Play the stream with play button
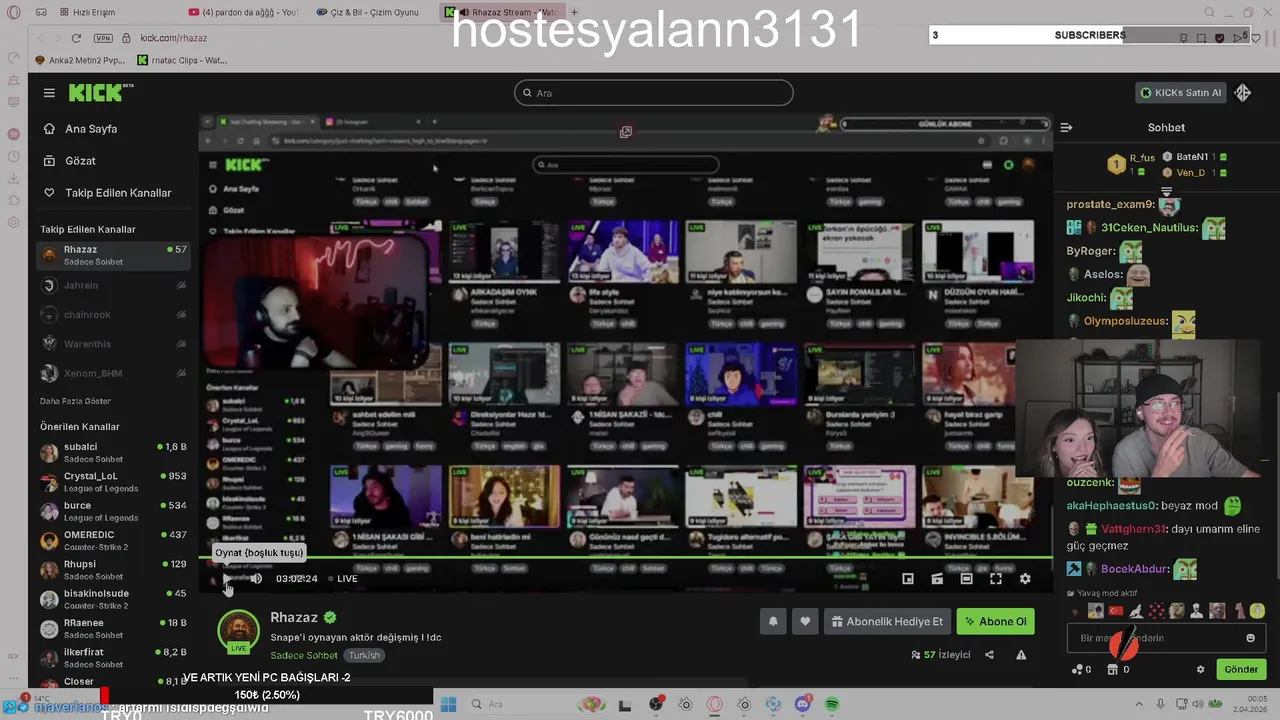 point(227,578)
